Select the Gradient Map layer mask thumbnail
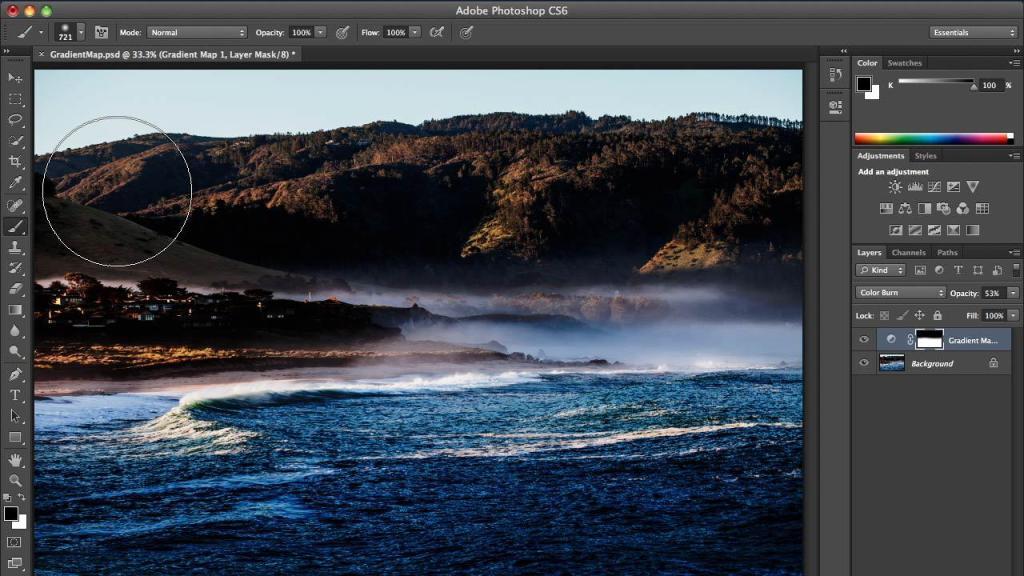 [929, 340]
